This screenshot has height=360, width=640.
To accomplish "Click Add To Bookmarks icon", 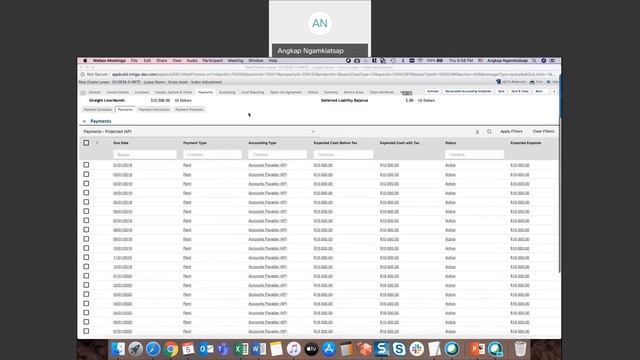I will tap(498, 82).
